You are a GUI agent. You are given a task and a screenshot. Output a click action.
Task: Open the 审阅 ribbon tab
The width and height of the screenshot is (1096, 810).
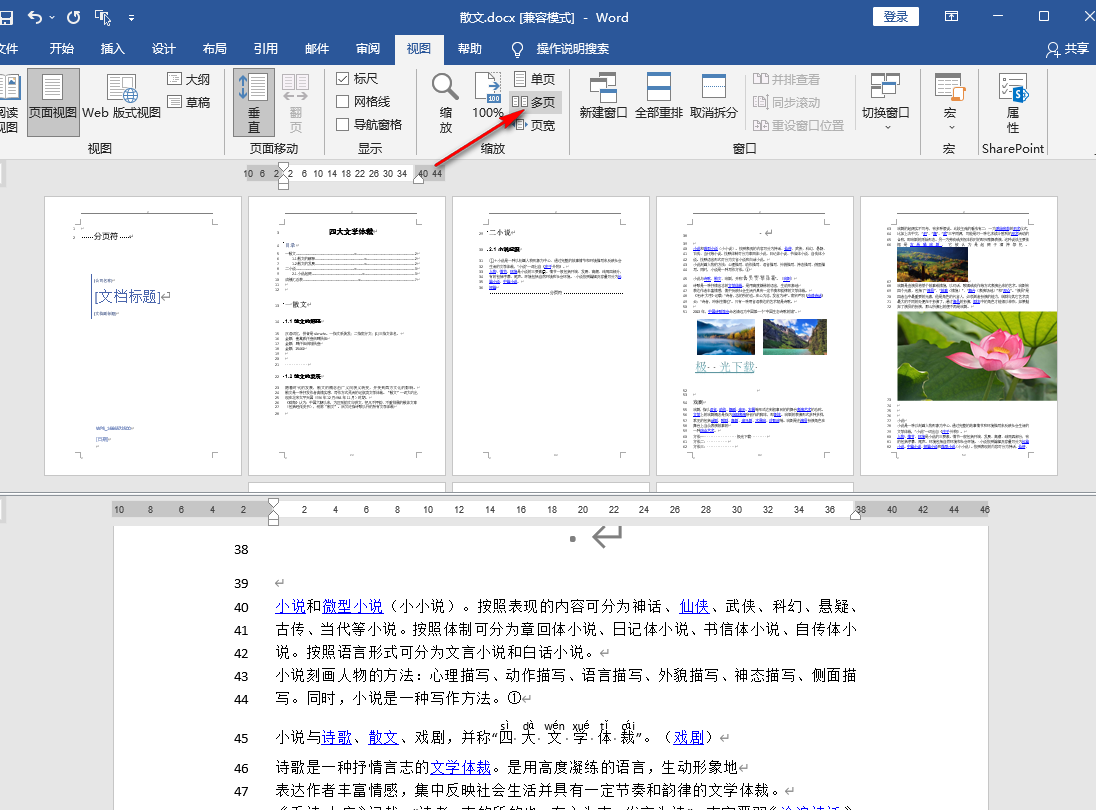[366, 48]
